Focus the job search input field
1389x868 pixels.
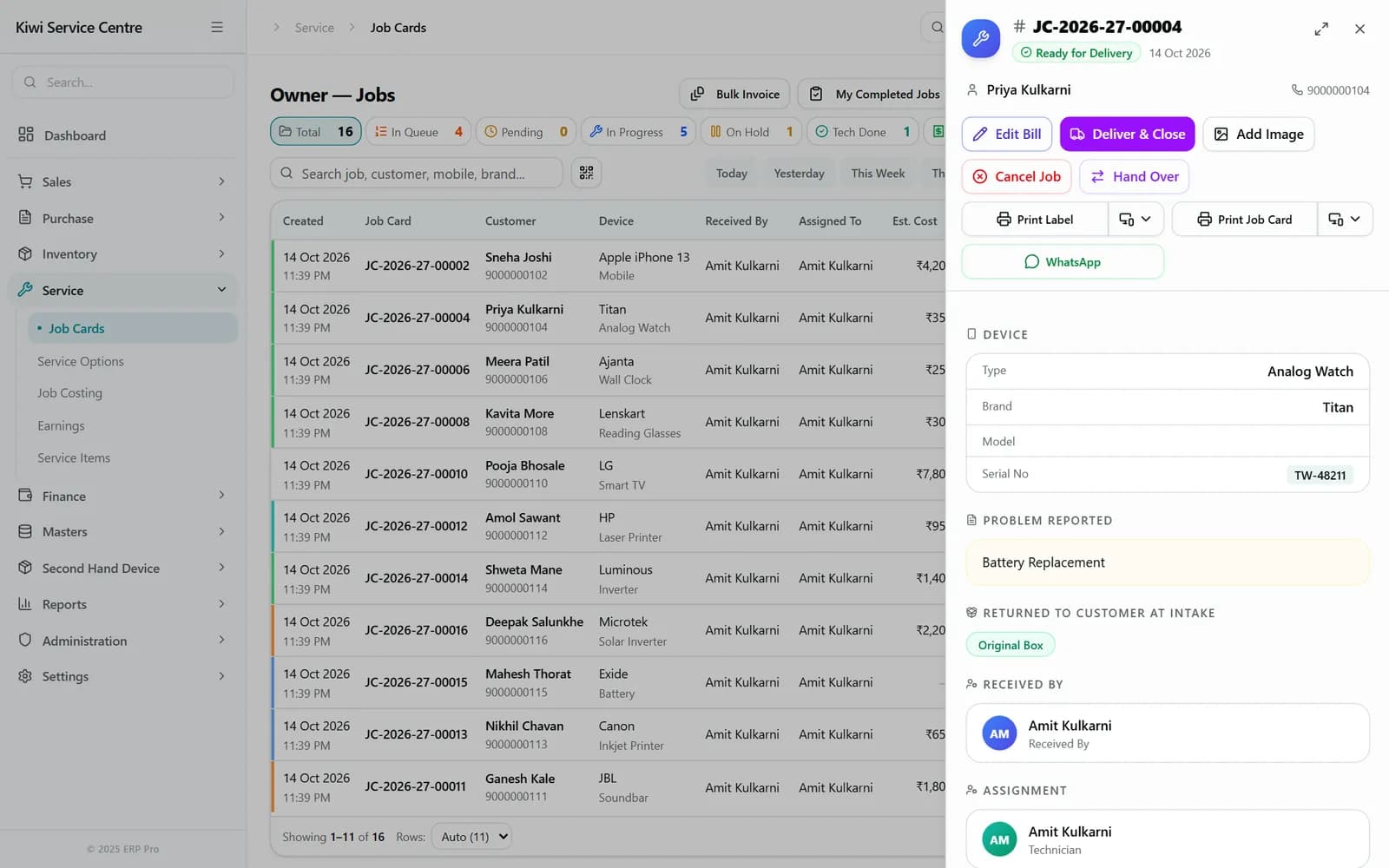(x=417, y=173)
